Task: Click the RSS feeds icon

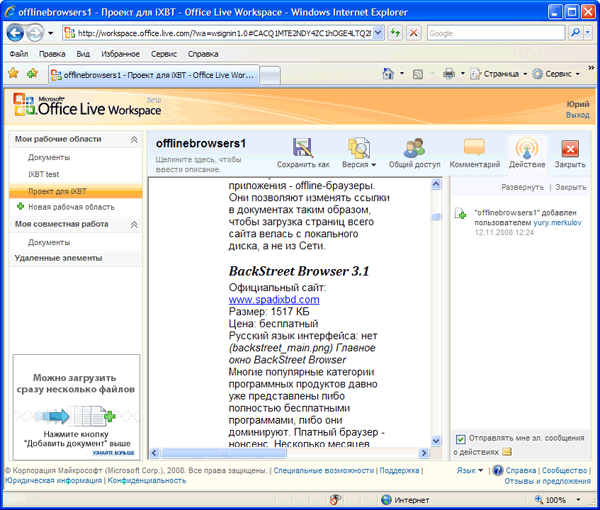Action: pos(418,74)
